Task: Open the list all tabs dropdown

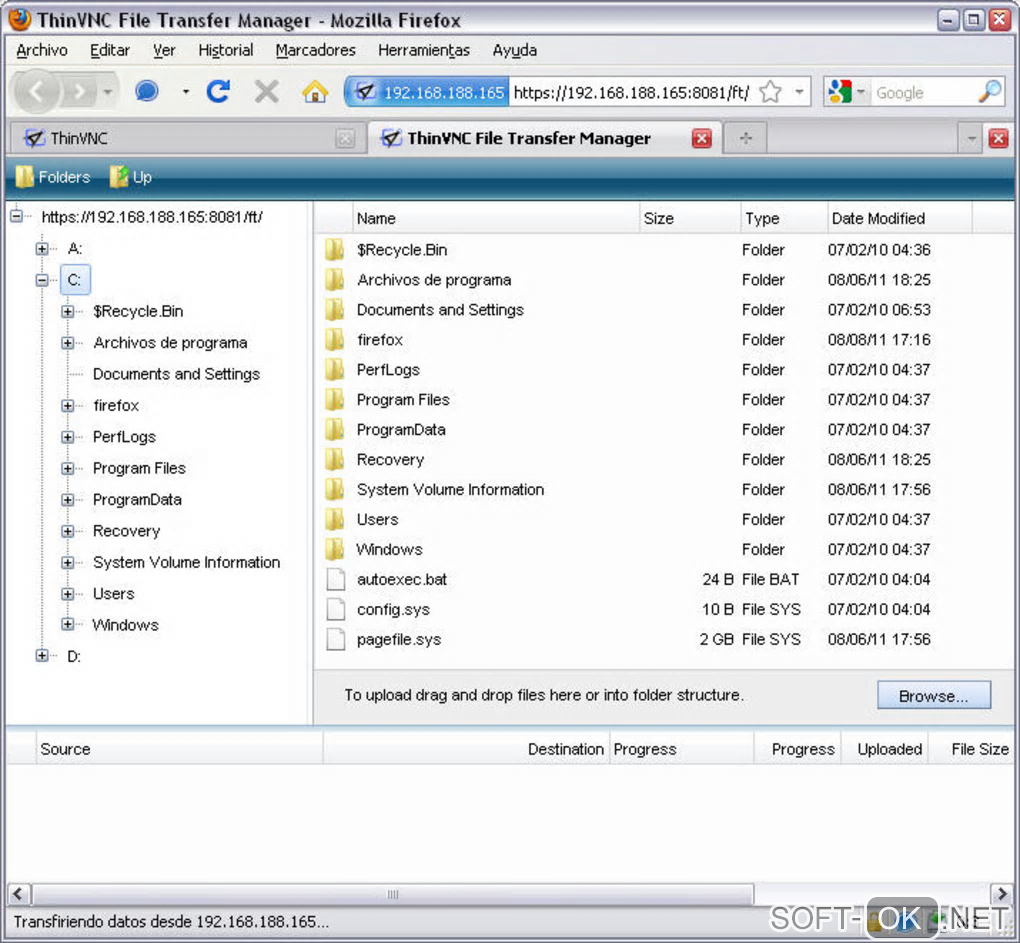Action: point(971,139)
